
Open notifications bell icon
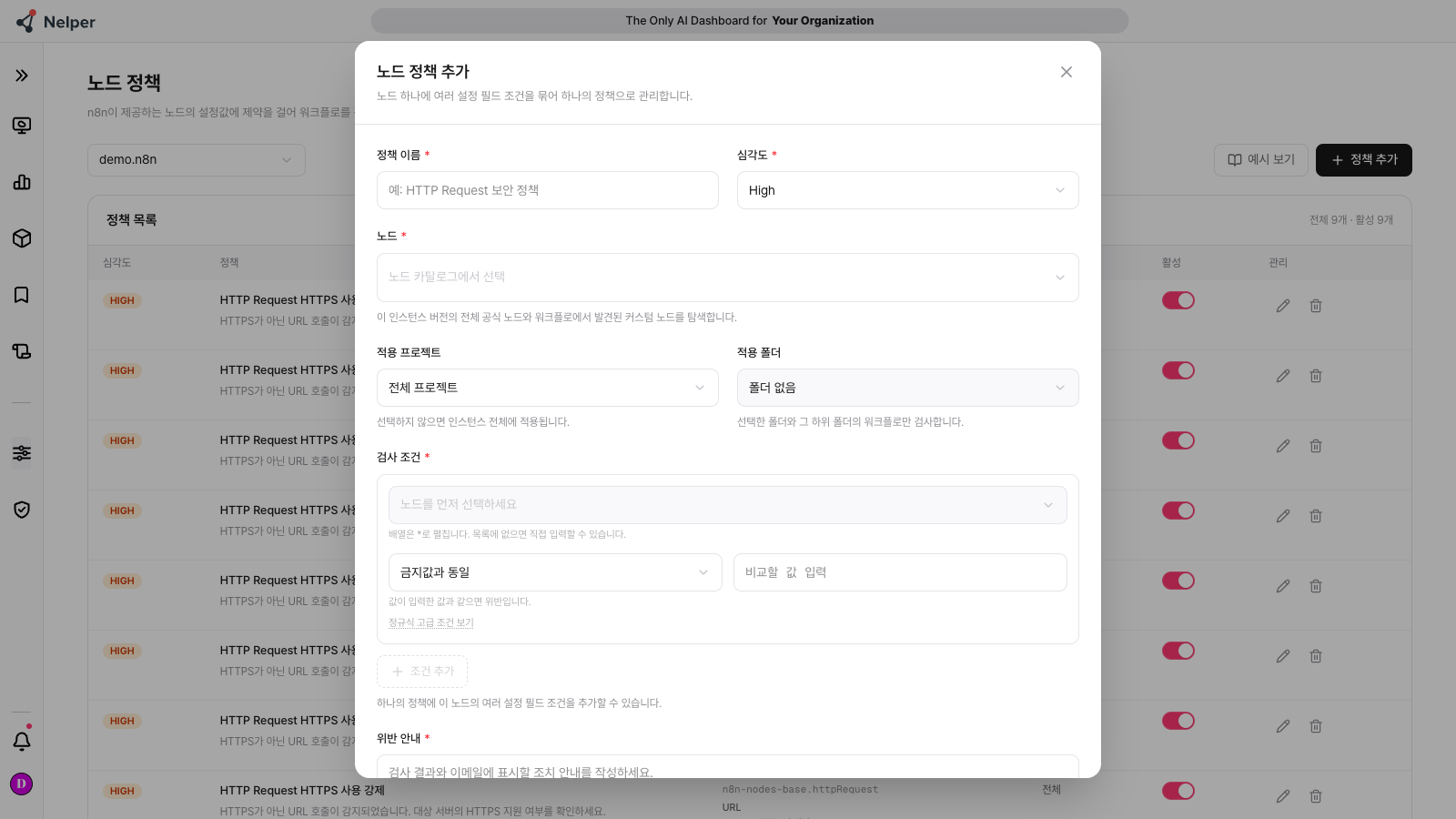[22, 741]
